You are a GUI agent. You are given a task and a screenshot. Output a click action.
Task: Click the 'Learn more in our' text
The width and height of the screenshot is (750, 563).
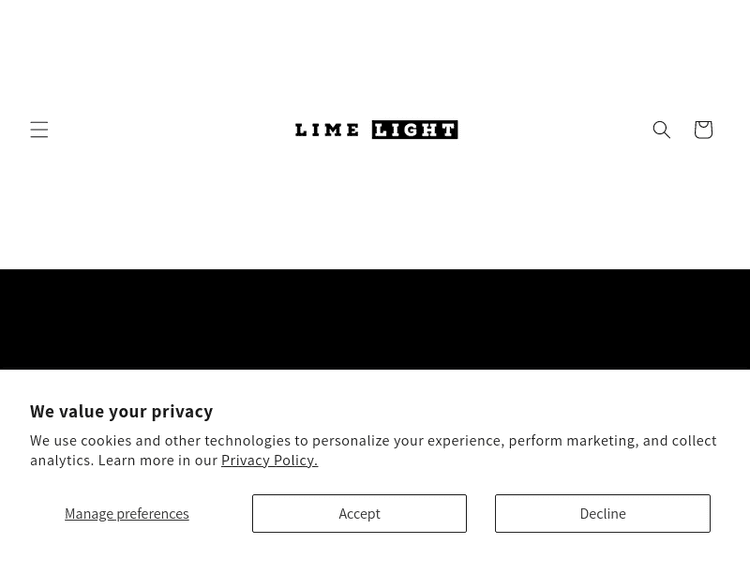[x=157, y=461]
